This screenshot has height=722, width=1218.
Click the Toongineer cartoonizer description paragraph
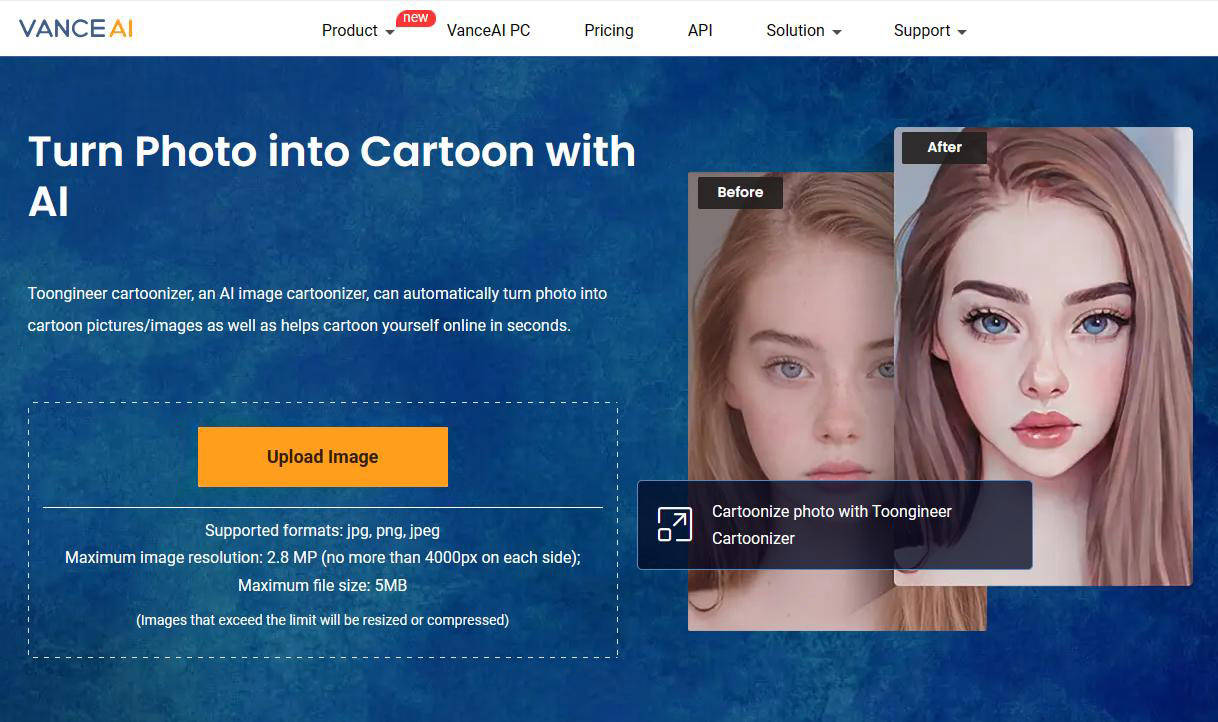(317, 309)
